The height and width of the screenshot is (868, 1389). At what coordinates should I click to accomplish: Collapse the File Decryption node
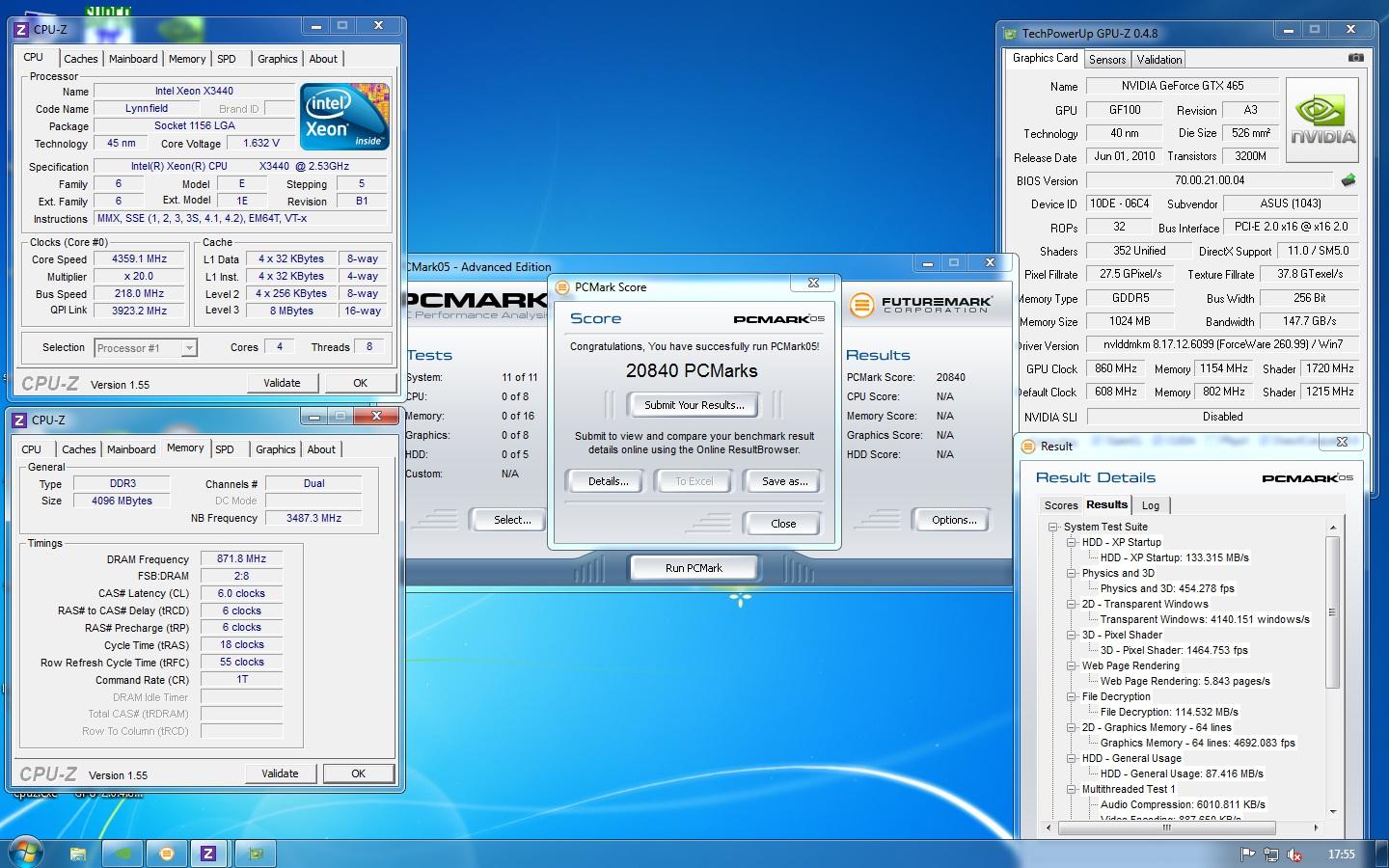[x=1072, y=696]
